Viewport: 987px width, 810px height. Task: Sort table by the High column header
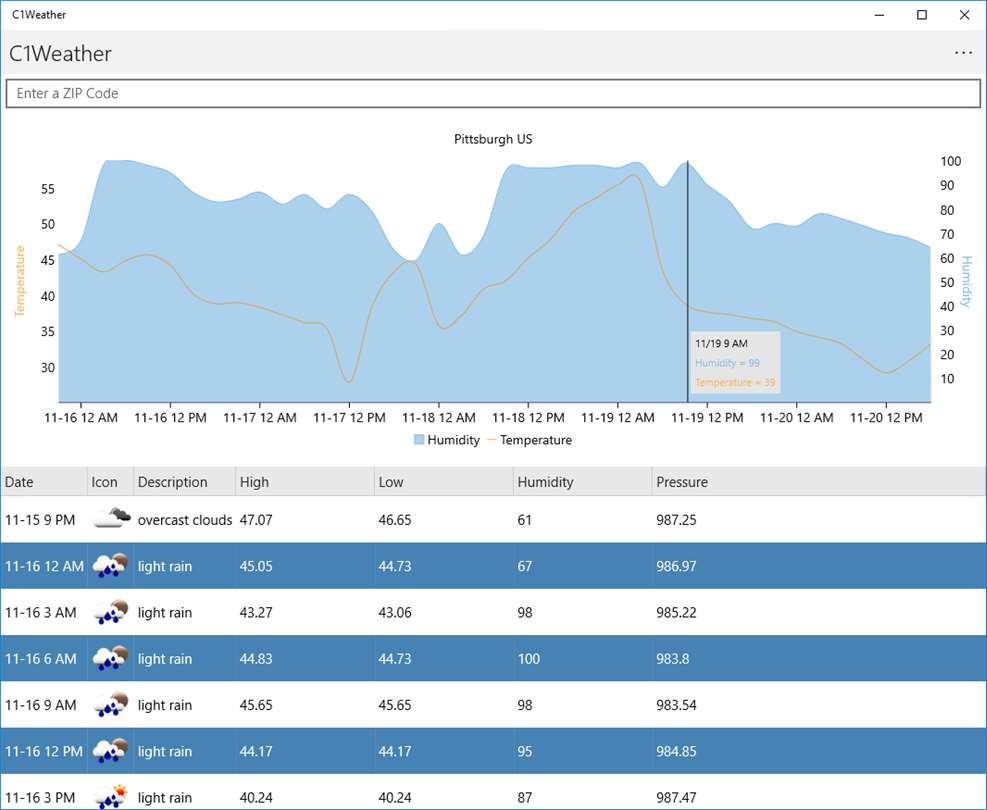[x=305, y=481]
